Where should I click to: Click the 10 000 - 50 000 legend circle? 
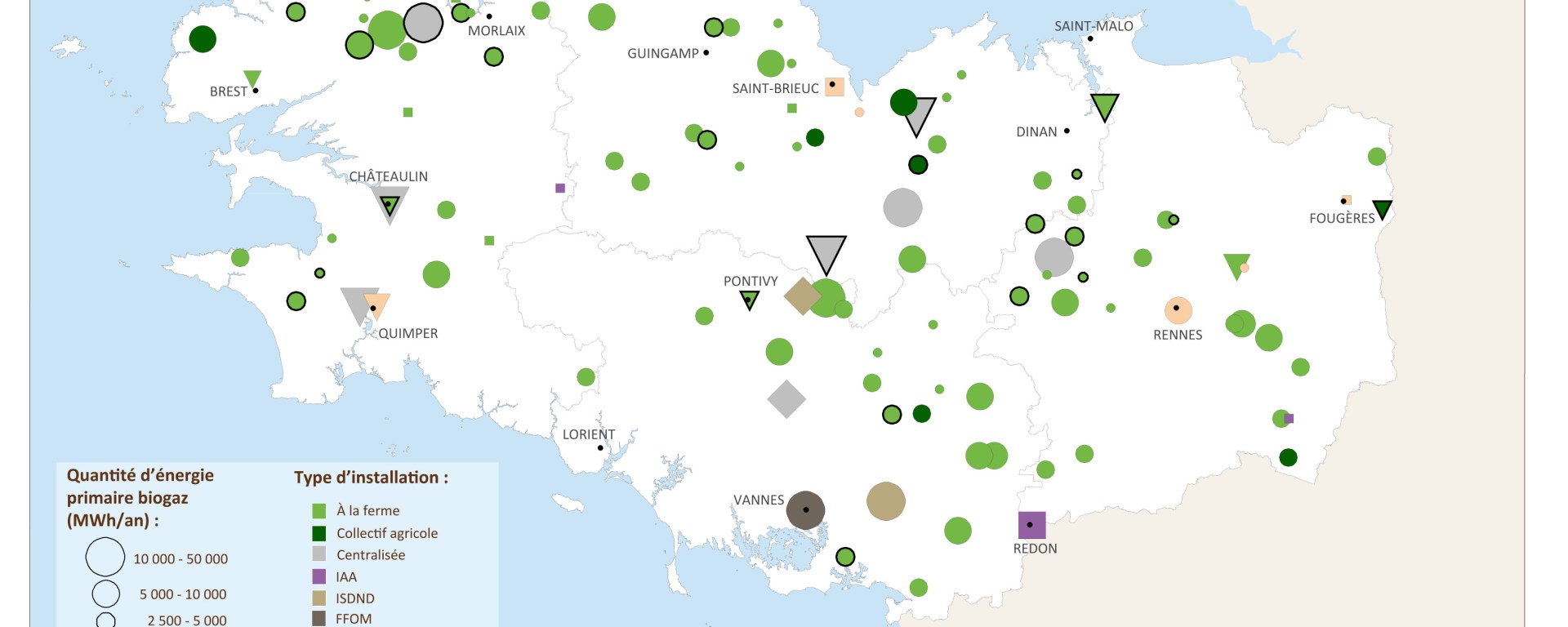coord(105,558)
